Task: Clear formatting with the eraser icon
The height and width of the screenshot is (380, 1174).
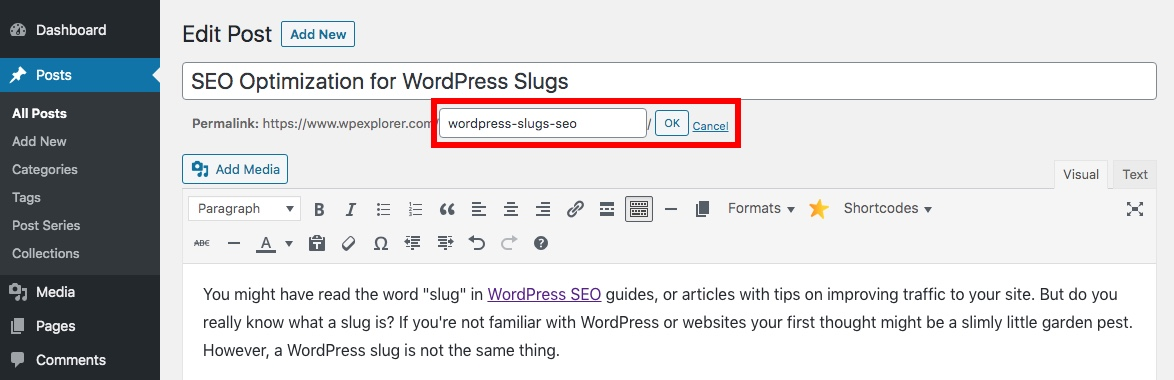Action: (x=348, y=243)
